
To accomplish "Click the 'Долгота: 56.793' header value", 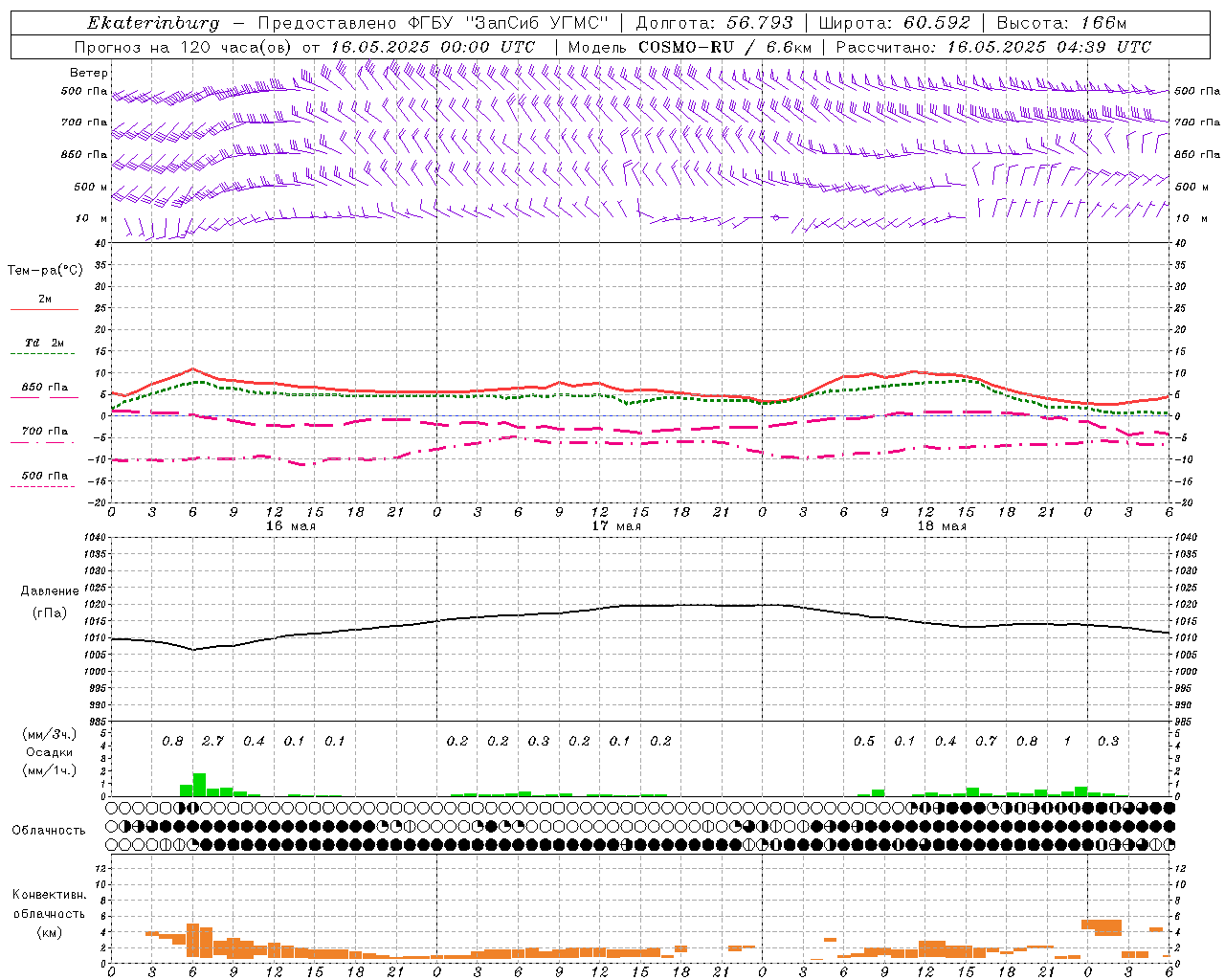I will [714, 23].
